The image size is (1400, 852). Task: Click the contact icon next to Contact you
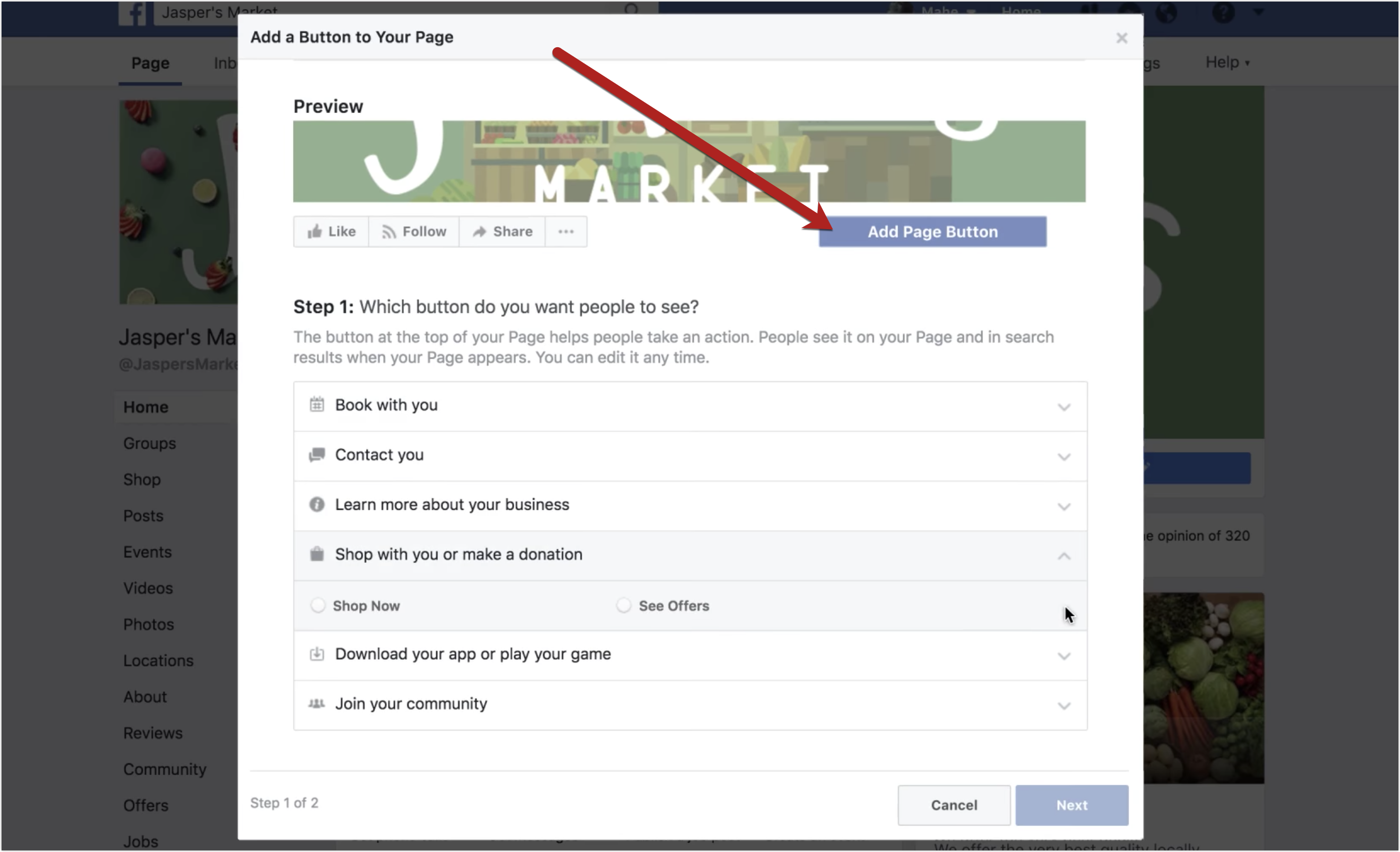tap(317, 454)
